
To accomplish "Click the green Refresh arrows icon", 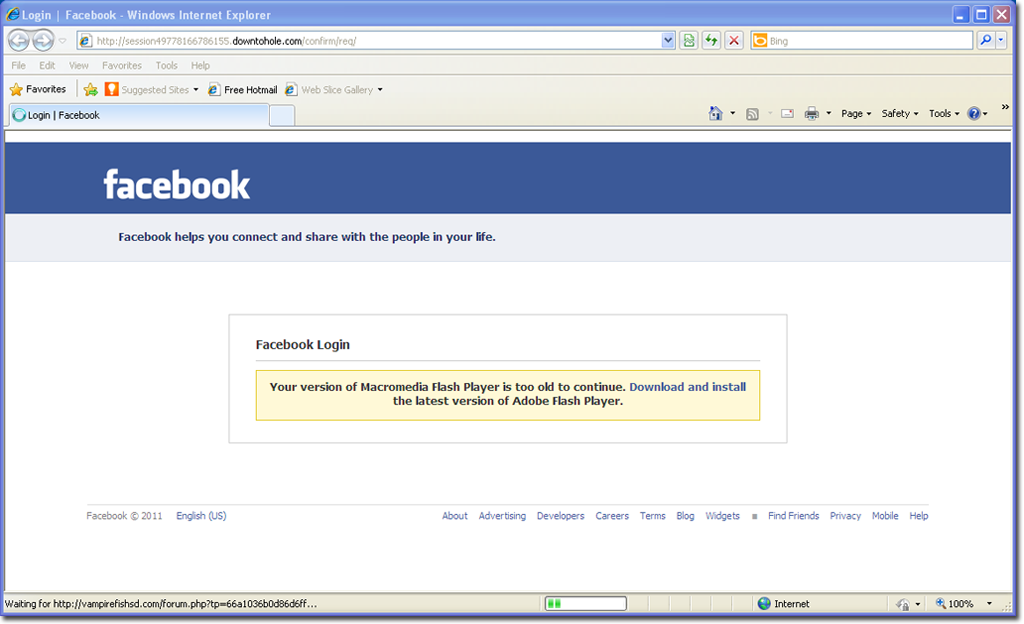I will click(711, 40).
